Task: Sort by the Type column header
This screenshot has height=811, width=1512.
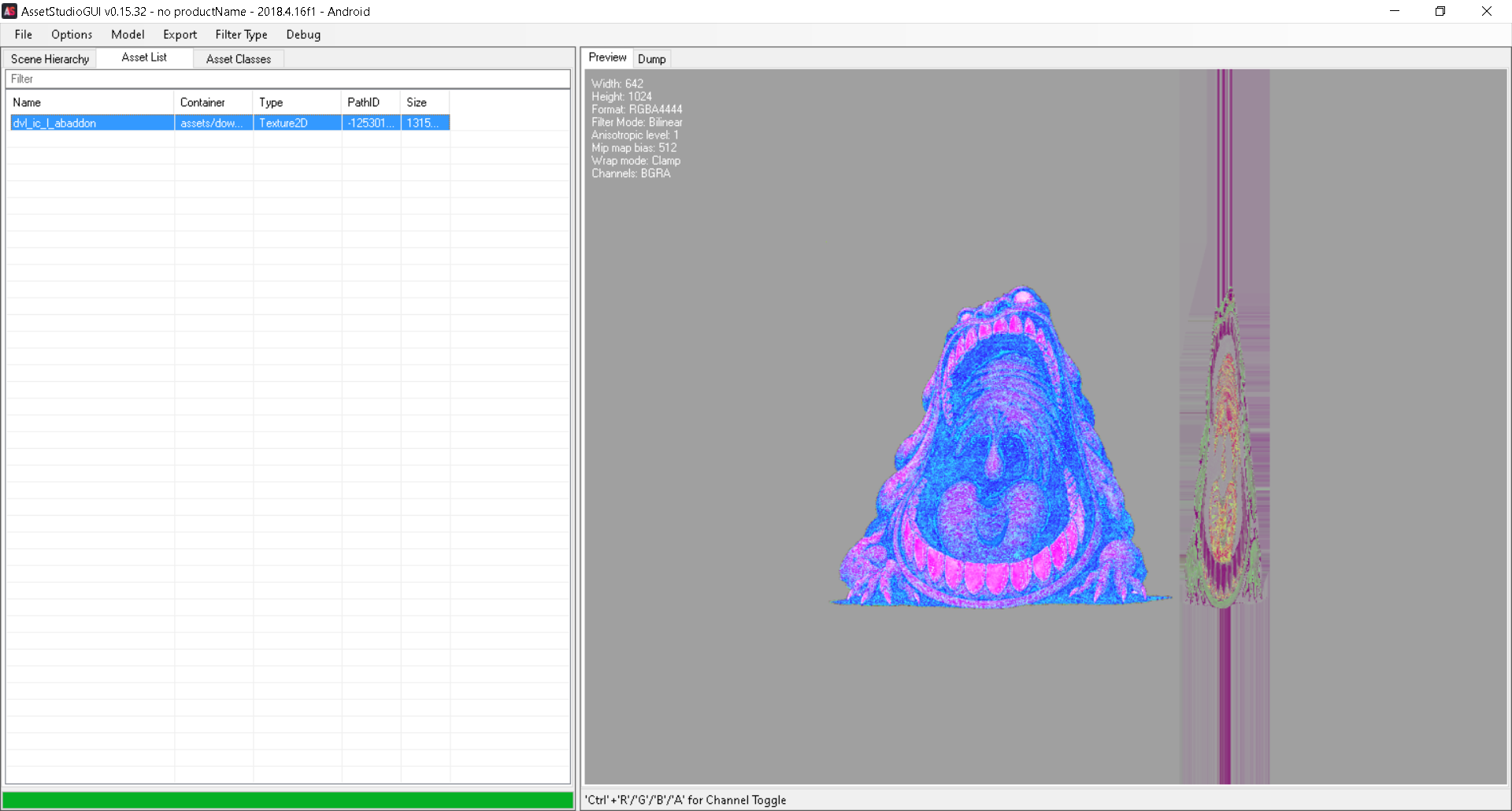Action: pyautogui.click(x=298, y=102)
